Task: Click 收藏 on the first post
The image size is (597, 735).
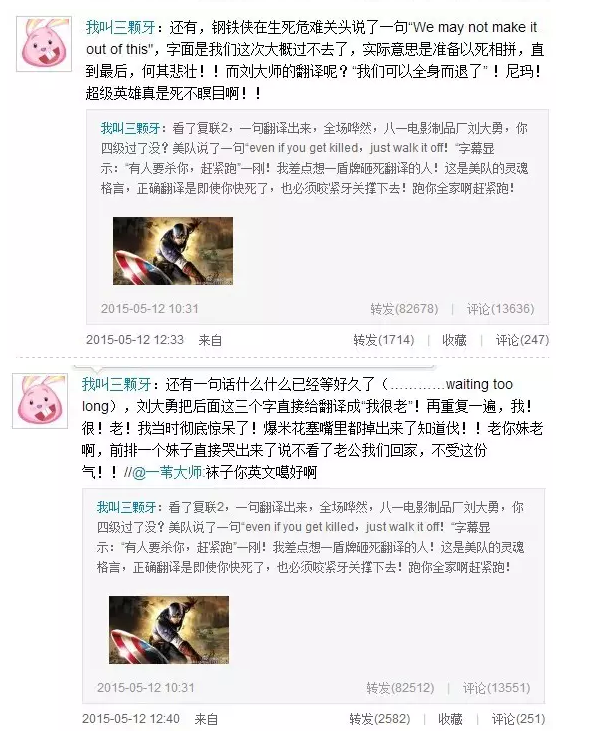Action: pyautogui.click(x=454, y=340)
